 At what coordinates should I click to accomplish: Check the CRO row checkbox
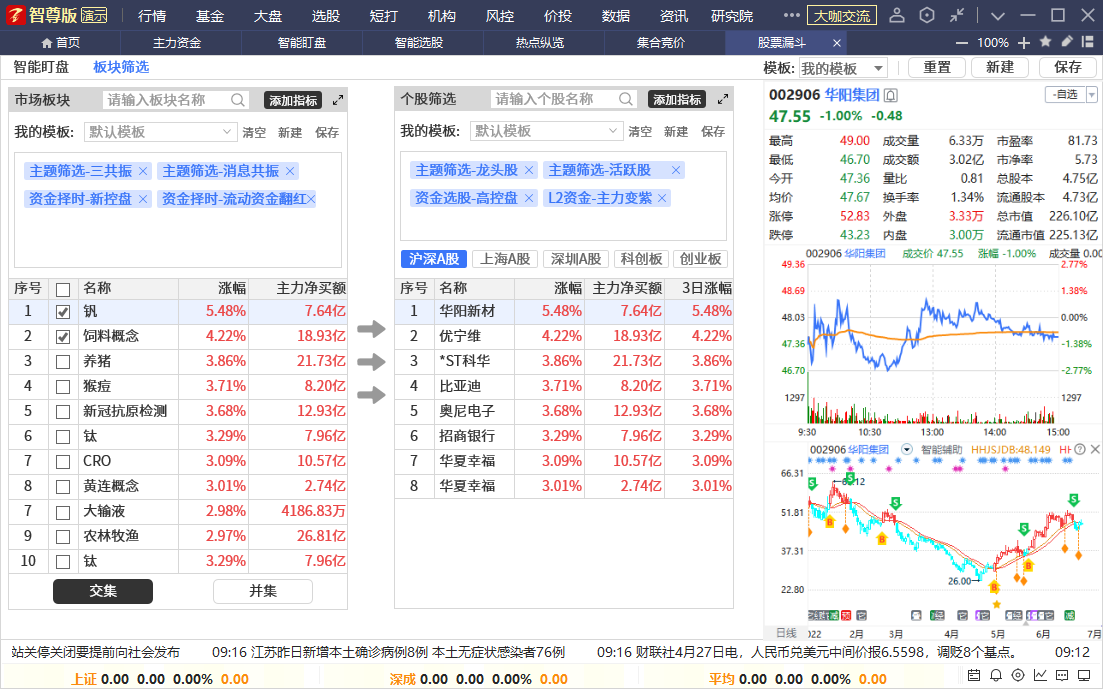63,462
